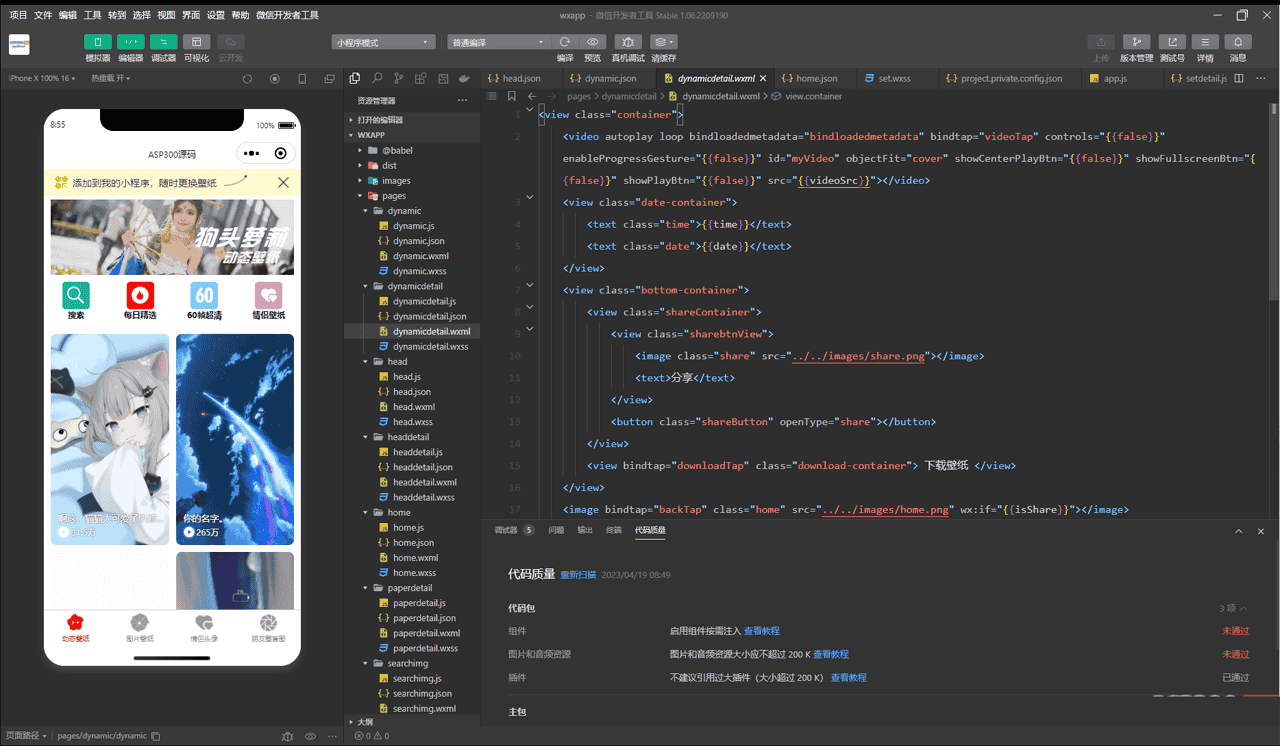This screenshot has width=1280, height=746.
Task: Tap the 60帧超清 icon in the simulator
Action: click(x=204, y=296)
